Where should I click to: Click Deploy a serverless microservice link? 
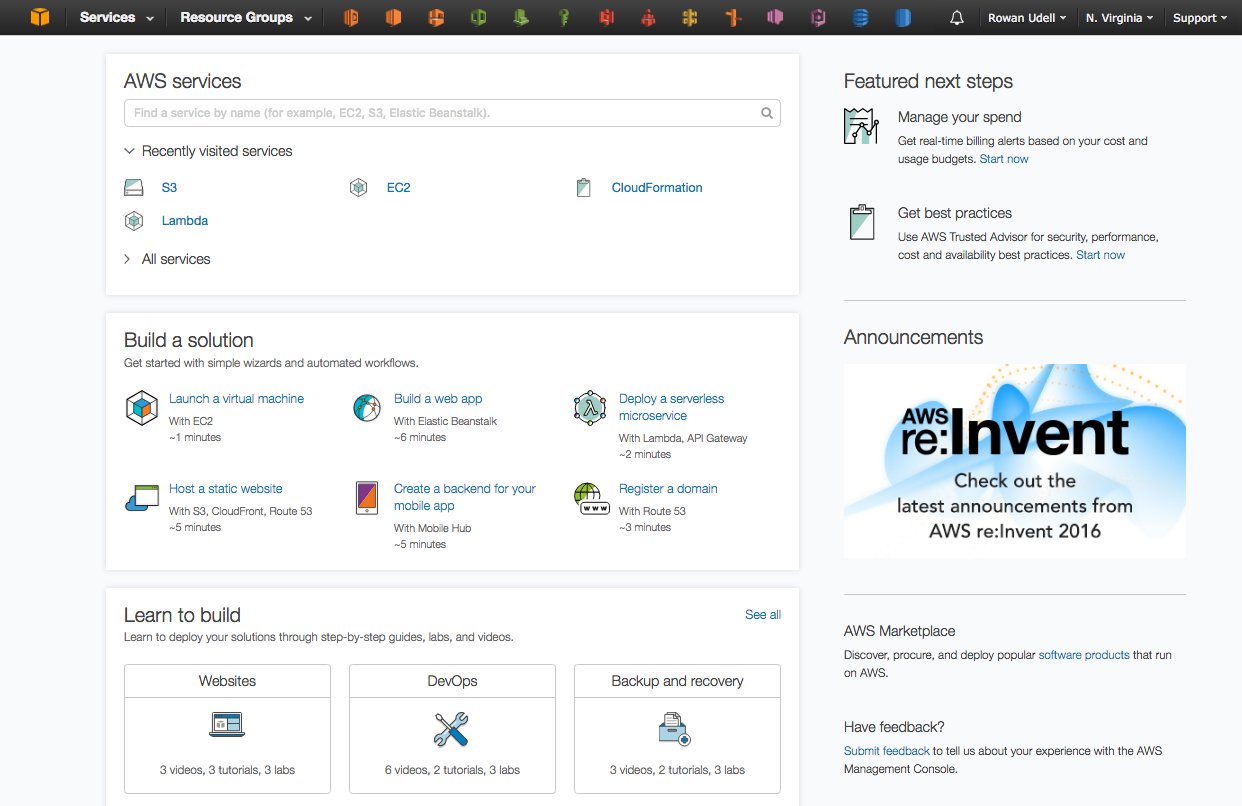coord(671,407)
